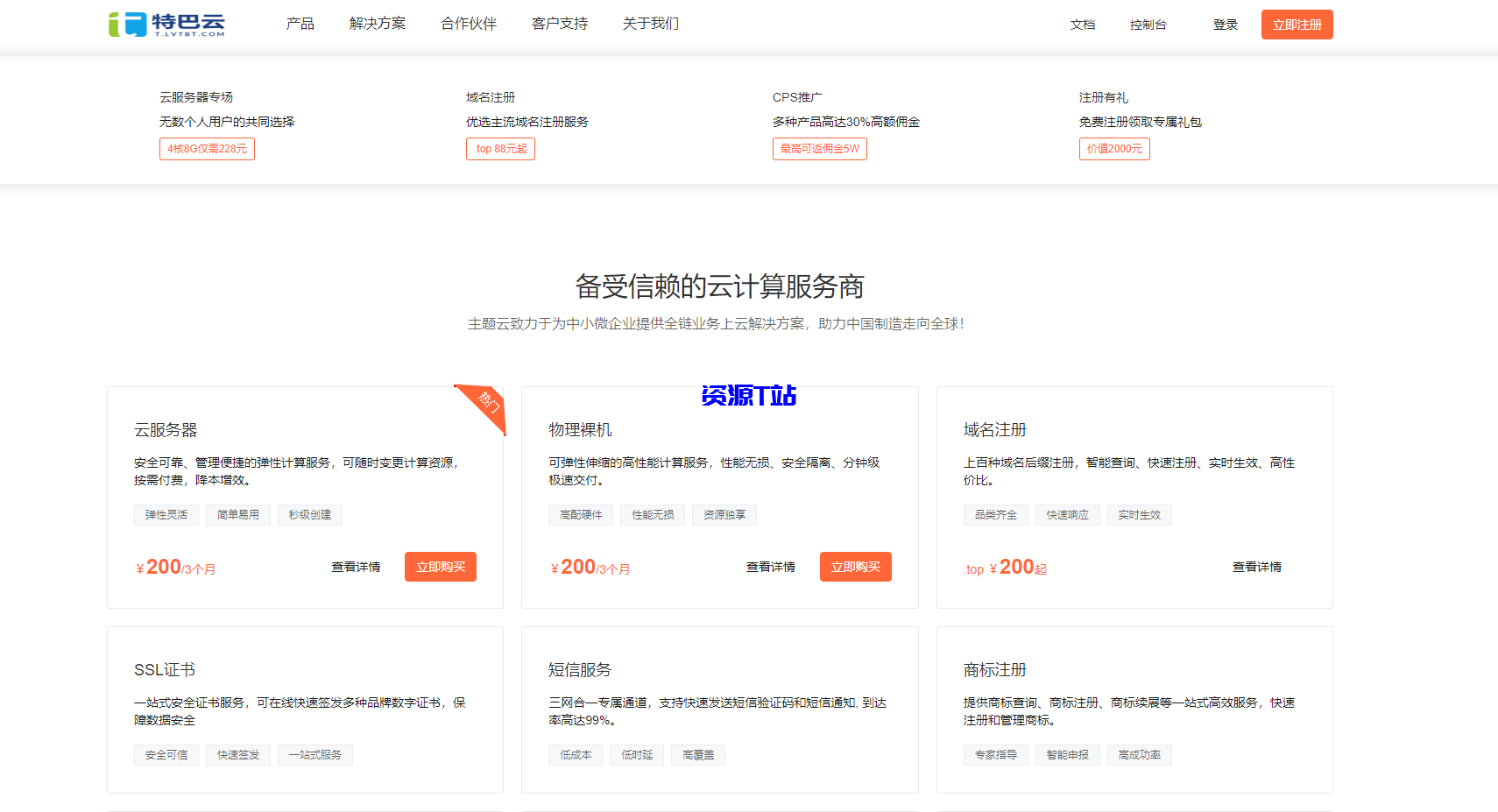
Task: Open the 控制台 console
Action: 1148,25
